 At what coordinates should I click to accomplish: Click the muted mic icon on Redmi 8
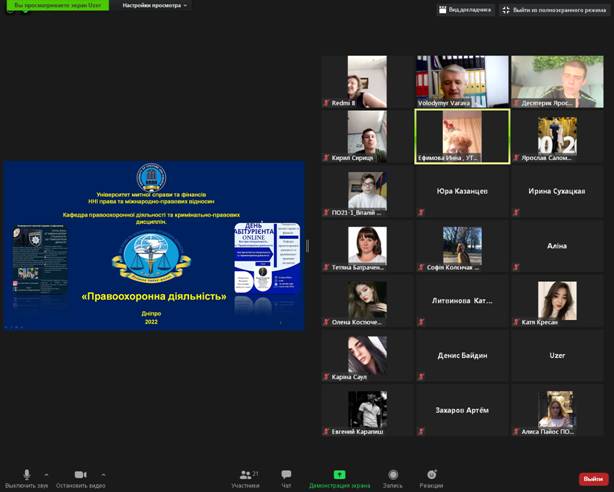[326, 103]
